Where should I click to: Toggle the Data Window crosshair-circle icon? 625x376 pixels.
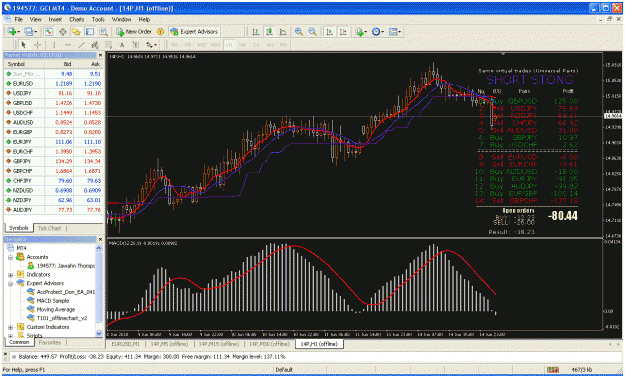click(x=63, y=31)
